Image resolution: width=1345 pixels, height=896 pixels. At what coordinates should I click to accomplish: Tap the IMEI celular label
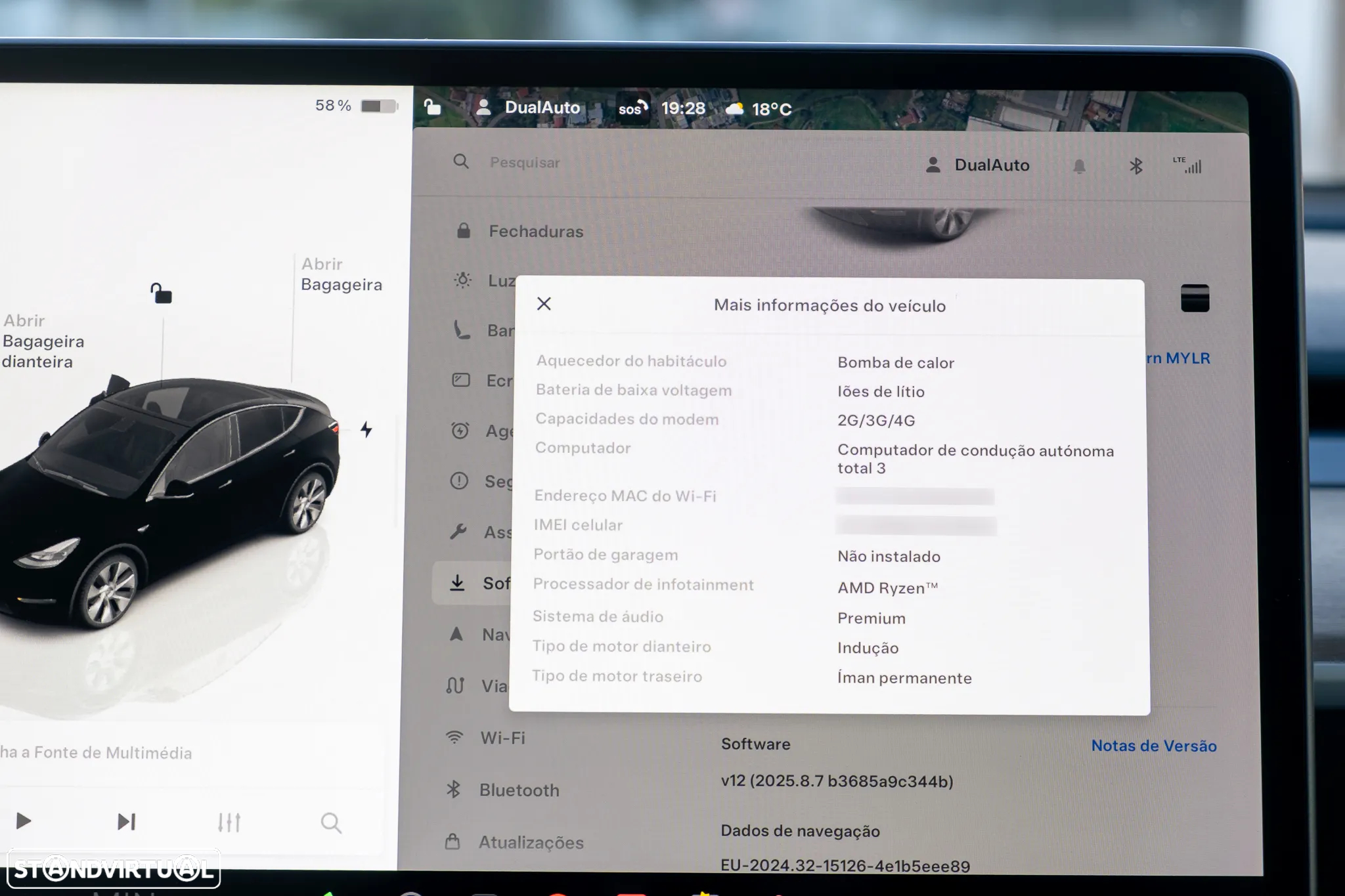point(578,525)
